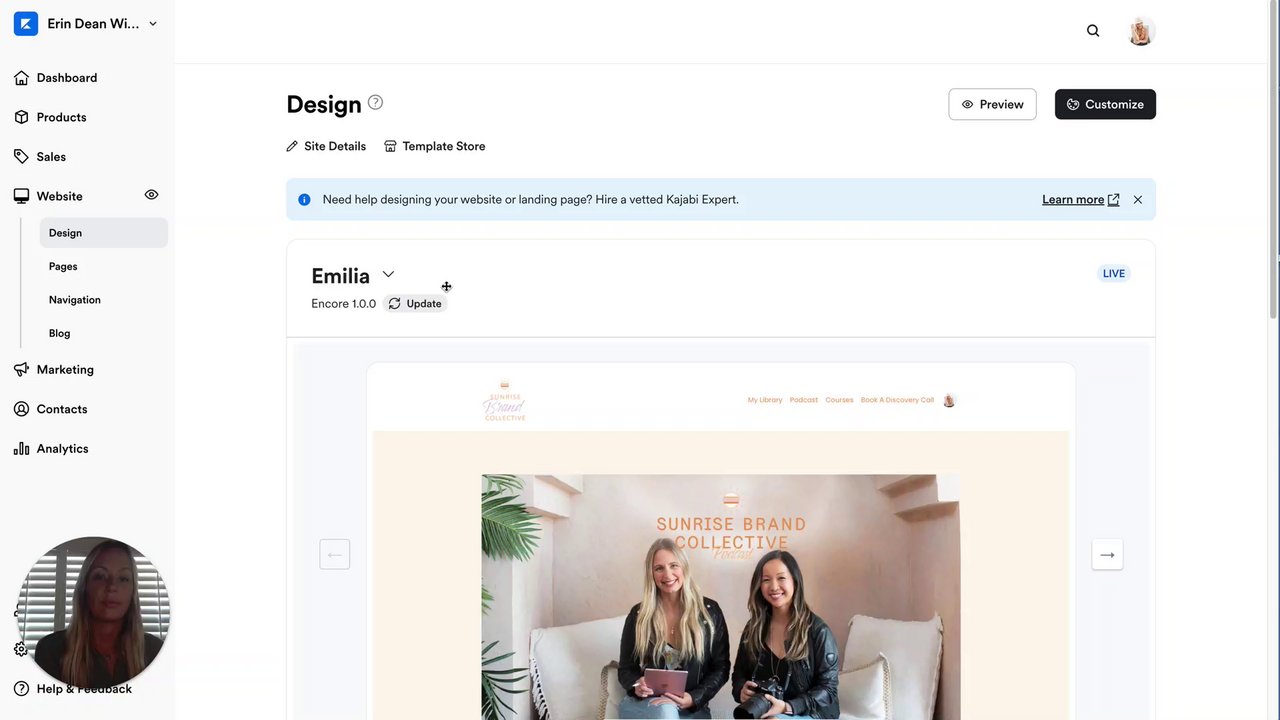Click the previous preview arrow
The image size is (1280, 720).
335,554
